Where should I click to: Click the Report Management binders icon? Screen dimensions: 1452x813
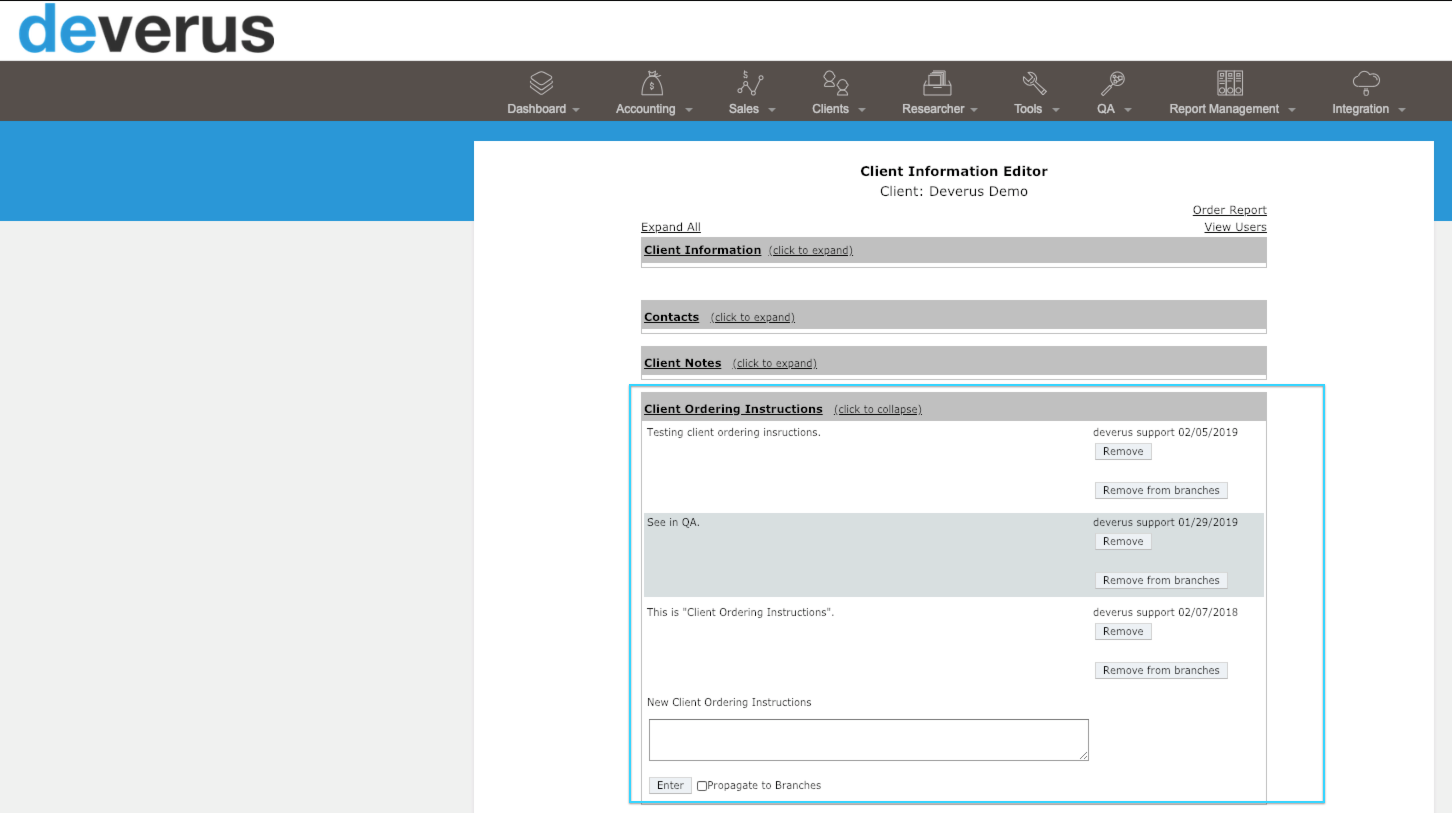coord(1230,83)
